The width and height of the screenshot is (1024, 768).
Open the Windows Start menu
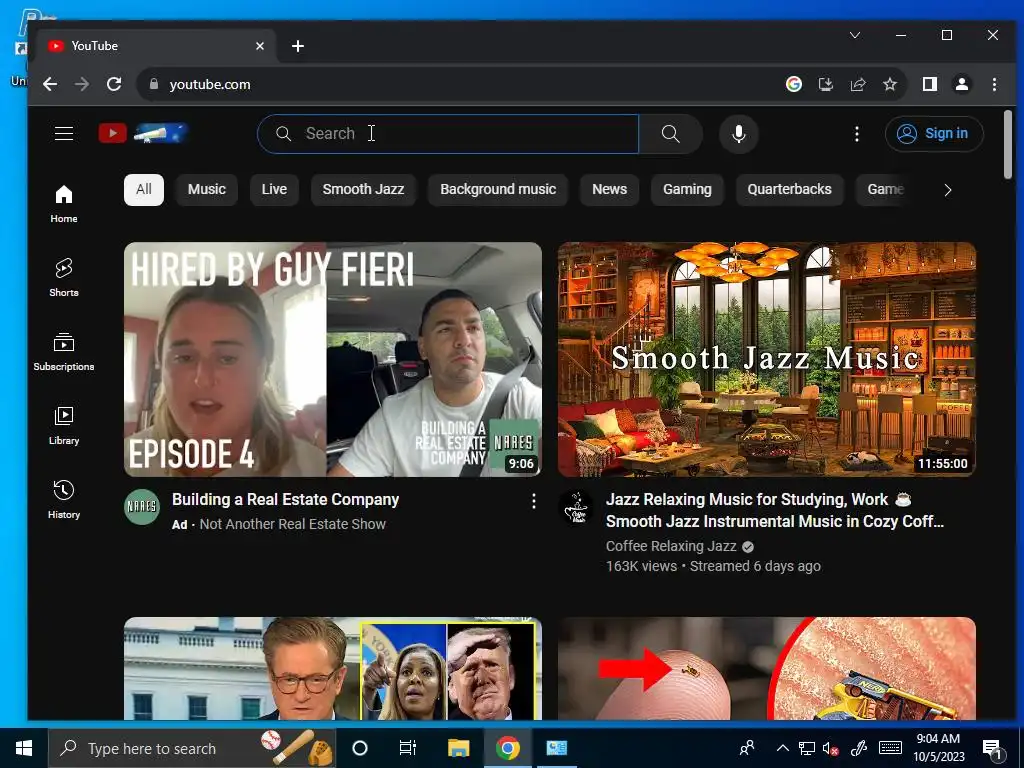pyautogui.click(x=24, y=748)
